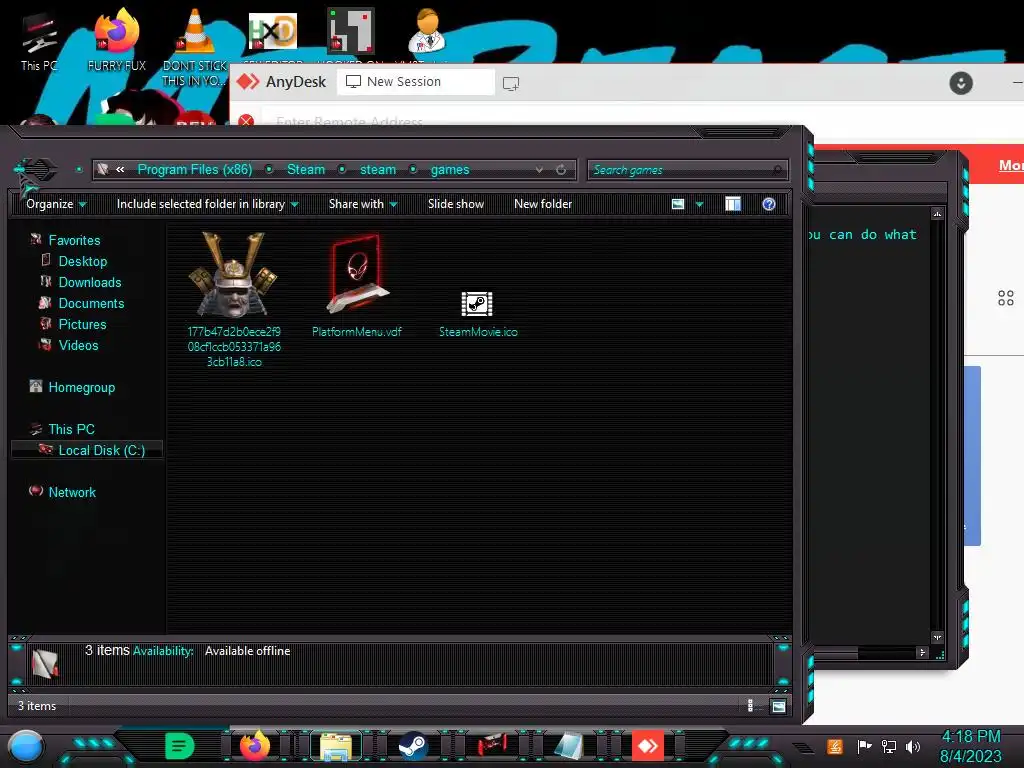Select SteamMovie.ico file icon

[477, 304]
